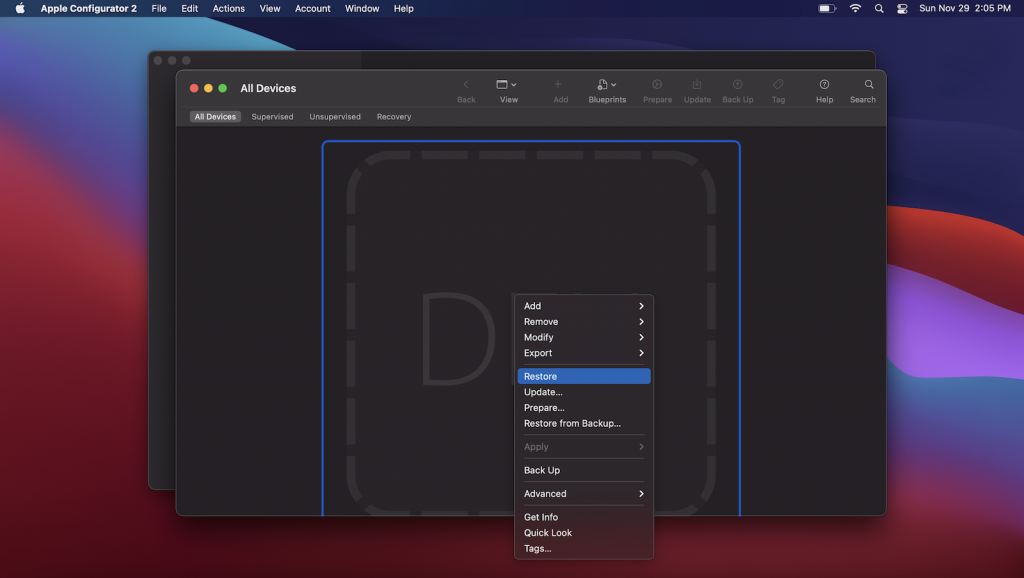Expand the Advanced submenu

(584, 493)
